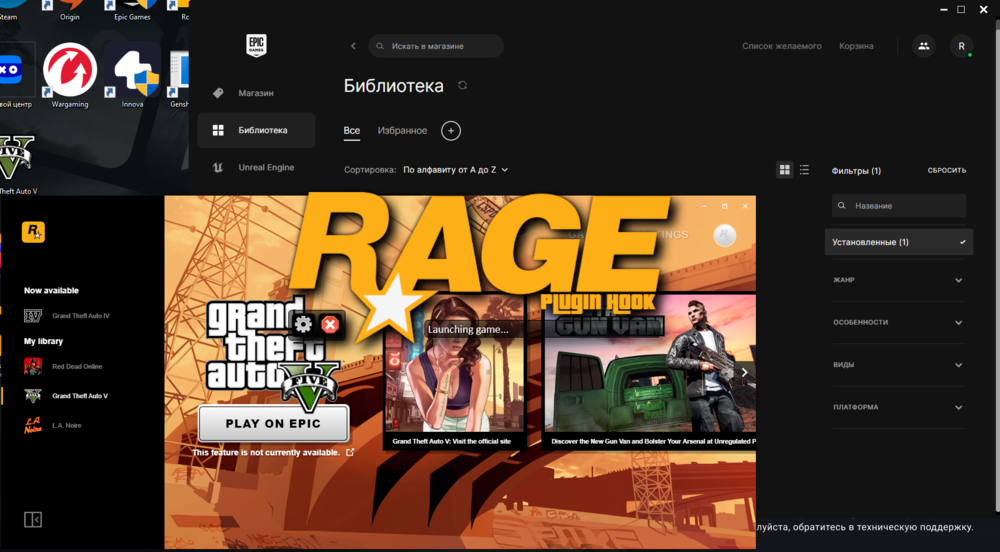
Task: Open the Epic Games desktop shortcut
Action: point(132,11)
